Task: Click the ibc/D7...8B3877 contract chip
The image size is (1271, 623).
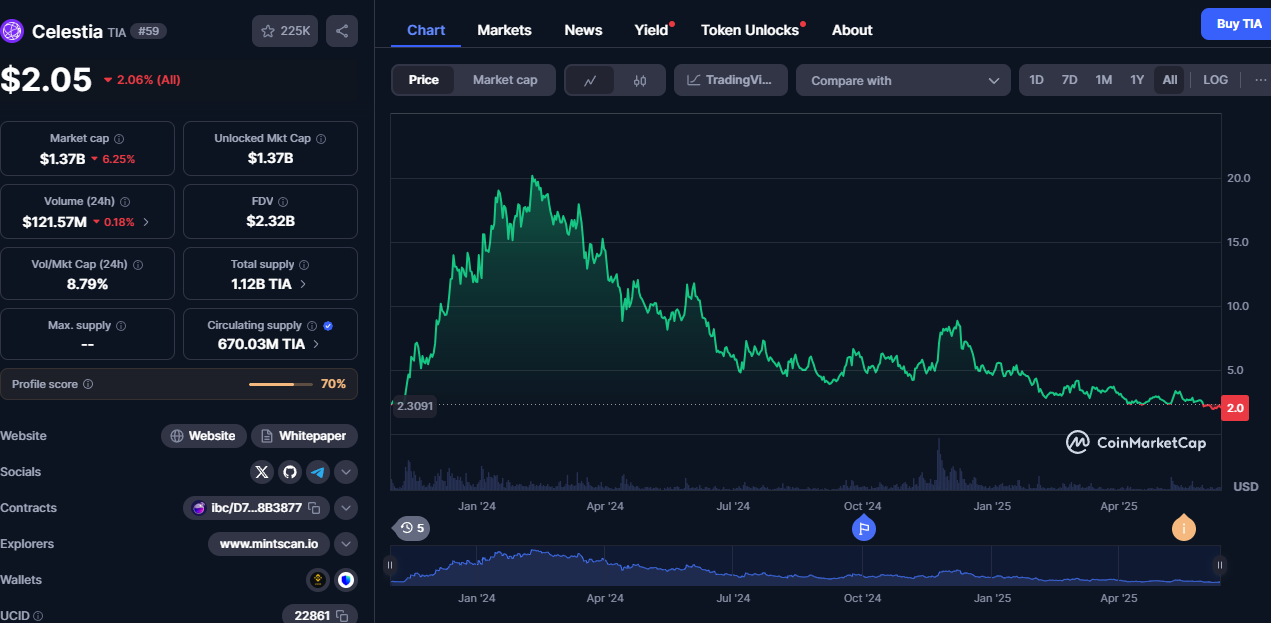Action: [x=256, y=508]
